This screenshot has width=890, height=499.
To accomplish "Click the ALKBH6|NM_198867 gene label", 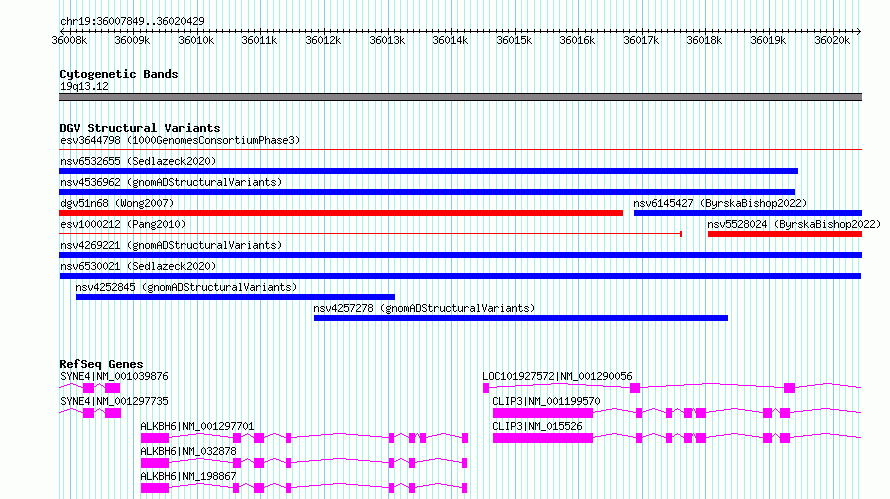I will [x=188, y=476].
